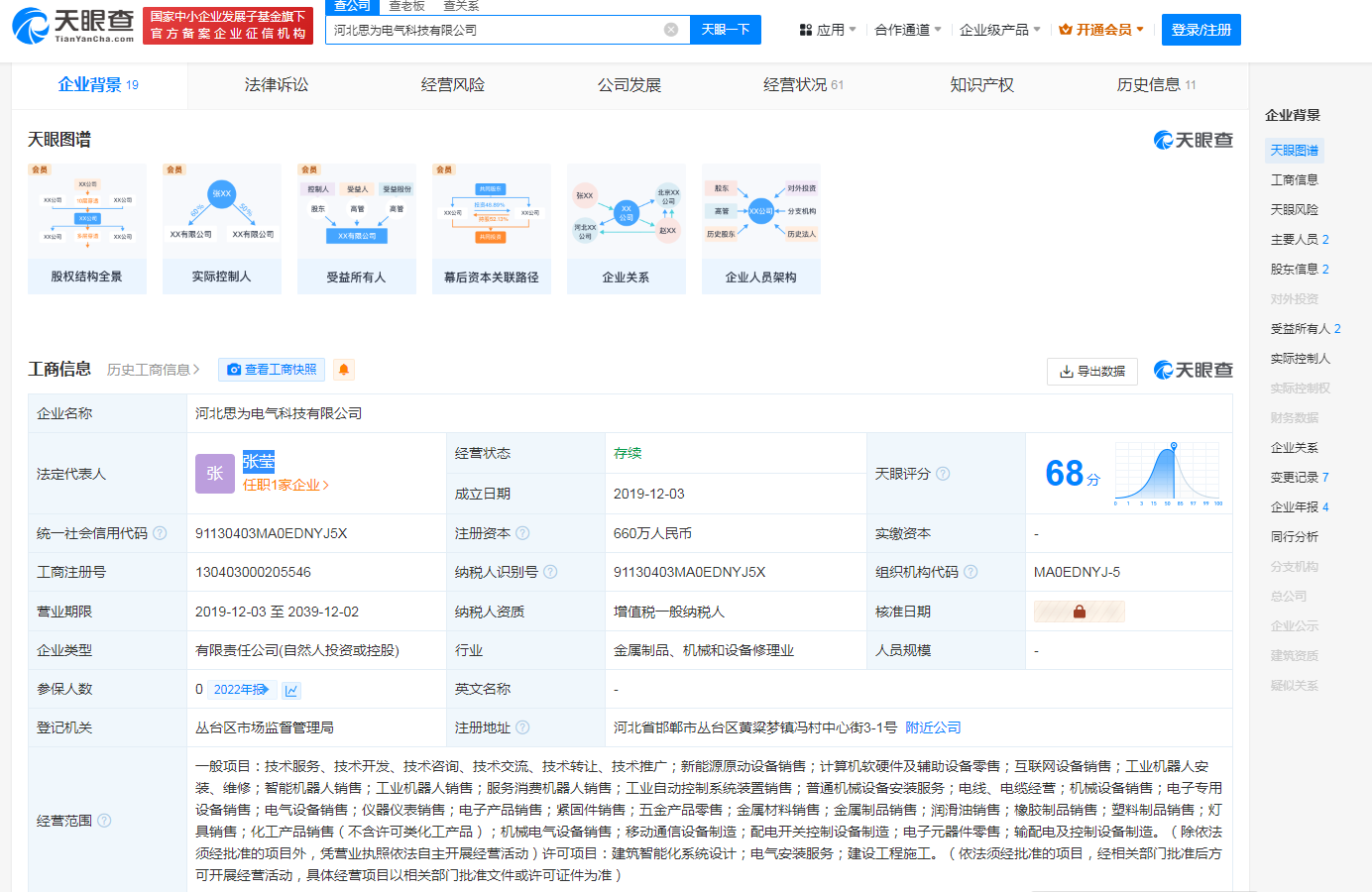This screenshot has width=1372, height=892.
Task: Click the 金属制品、机械和设备修理业 industry text
Action: [x=704, y=651]
